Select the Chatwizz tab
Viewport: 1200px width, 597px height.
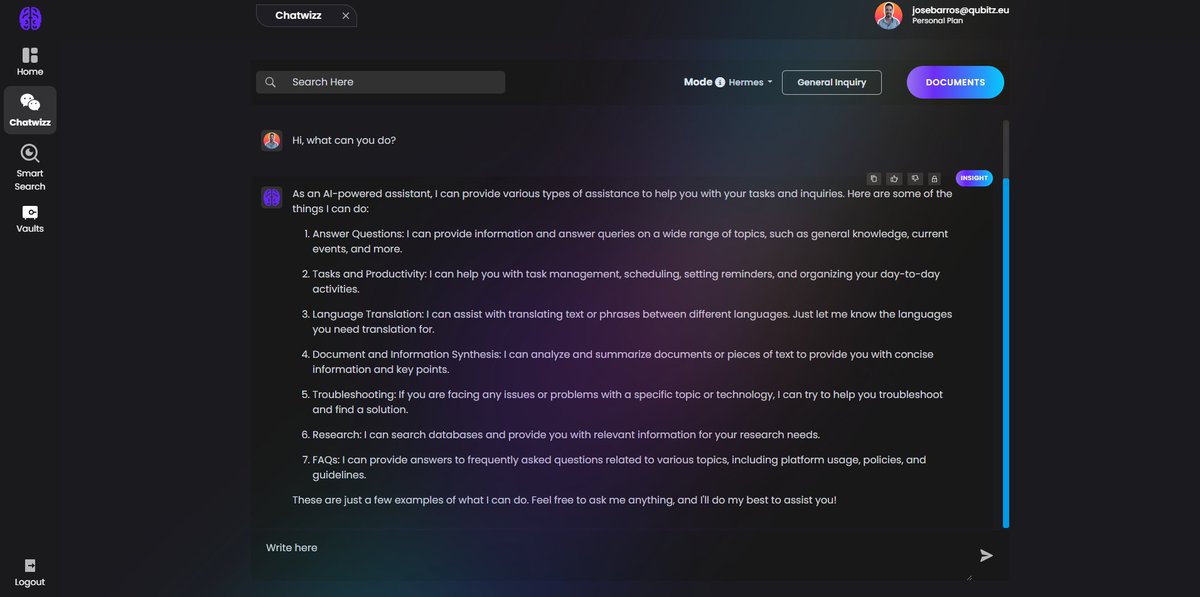pos(306,16)
